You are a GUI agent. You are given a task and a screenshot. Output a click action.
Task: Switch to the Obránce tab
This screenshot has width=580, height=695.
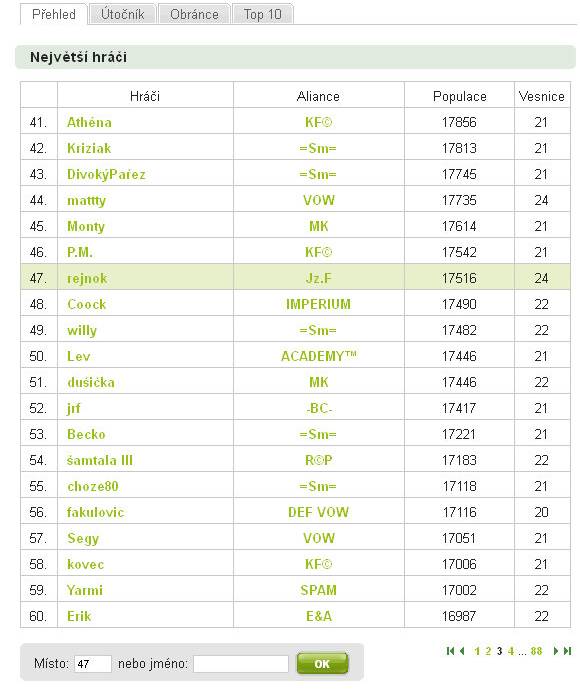194,14
